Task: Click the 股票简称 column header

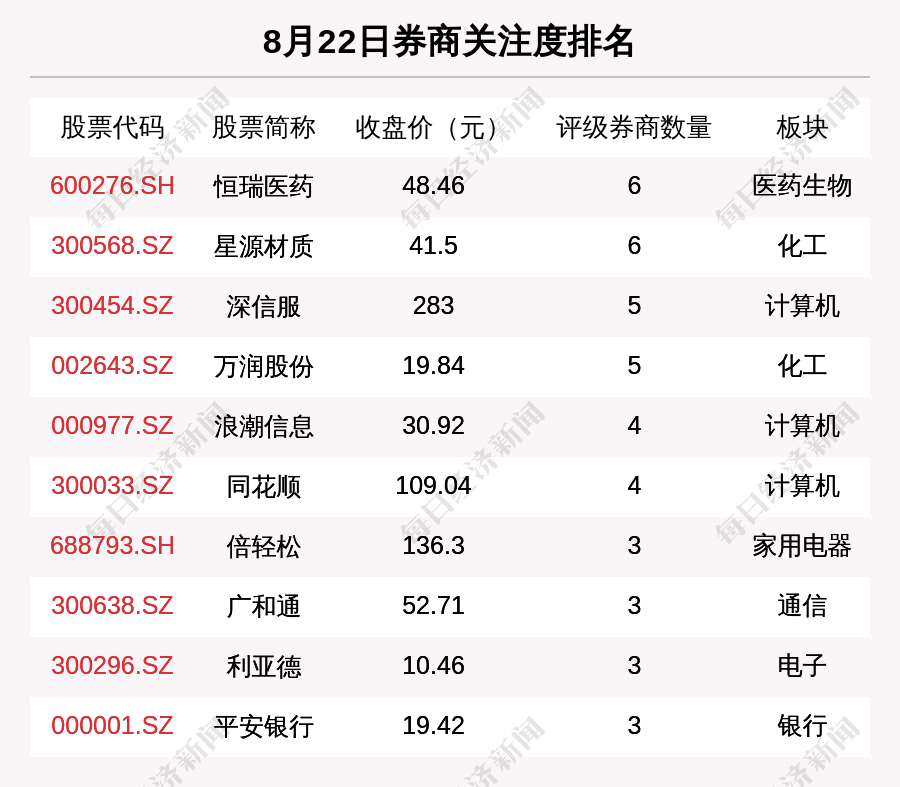Action: click(263, 127)
